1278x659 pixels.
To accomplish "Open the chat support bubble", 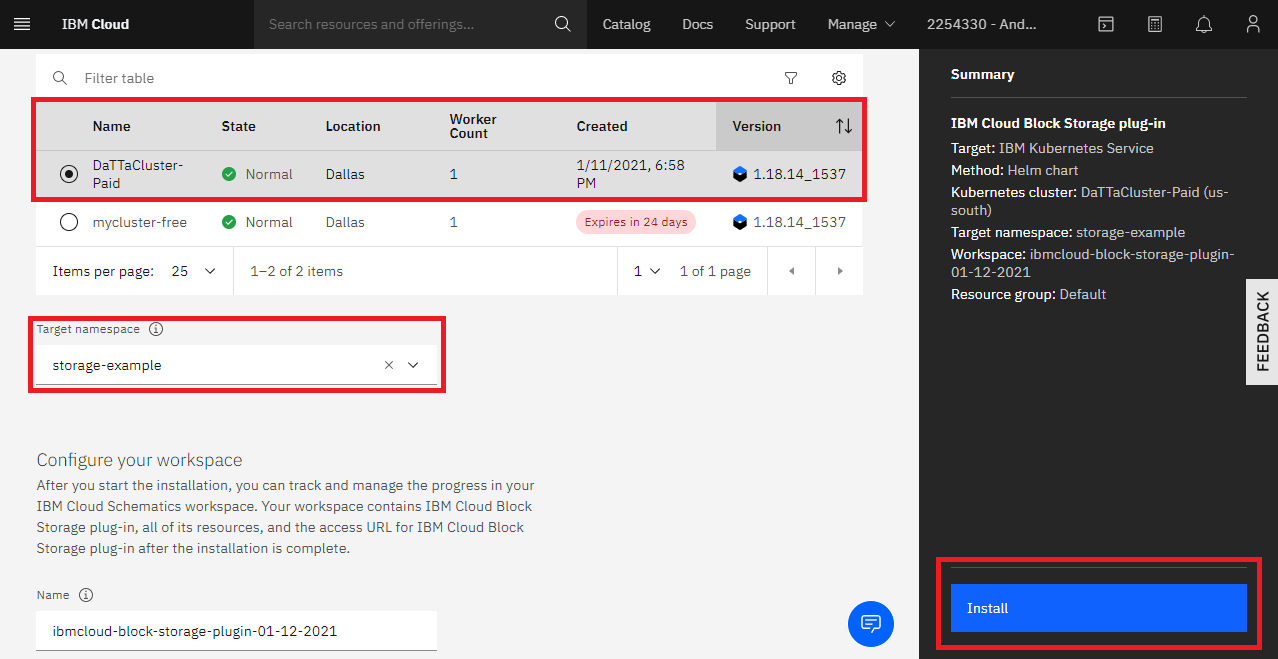I will tap(871, 623).
